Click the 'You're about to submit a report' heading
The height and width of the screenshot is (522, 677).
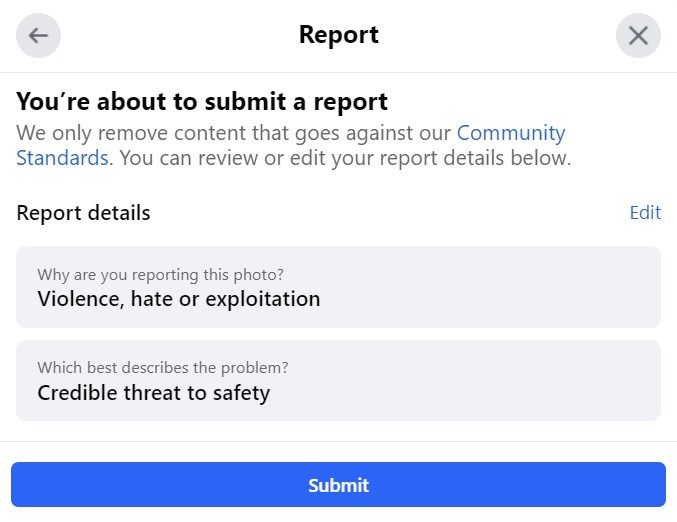click(x=202, y=101)
